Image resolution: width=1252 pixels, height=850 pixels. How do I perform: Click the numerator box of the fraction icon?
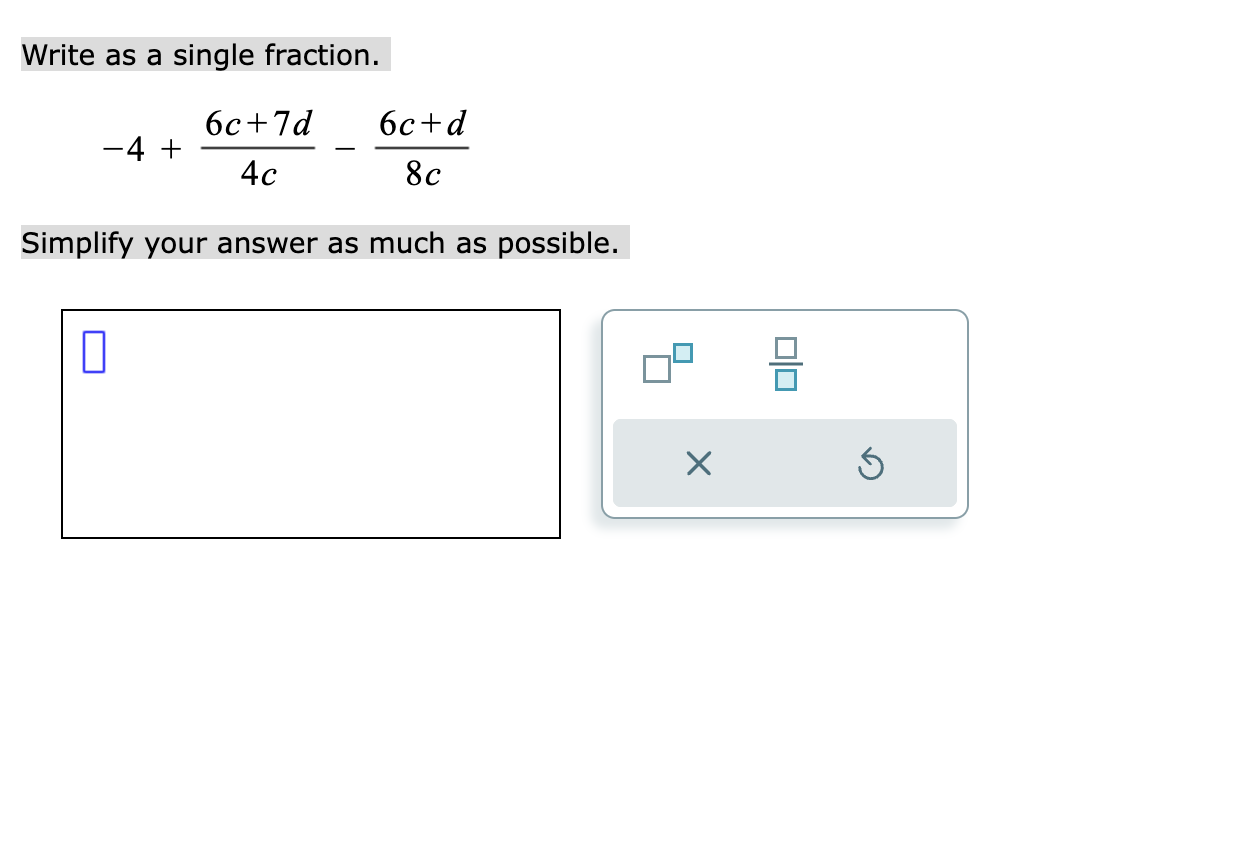point(786,349)
